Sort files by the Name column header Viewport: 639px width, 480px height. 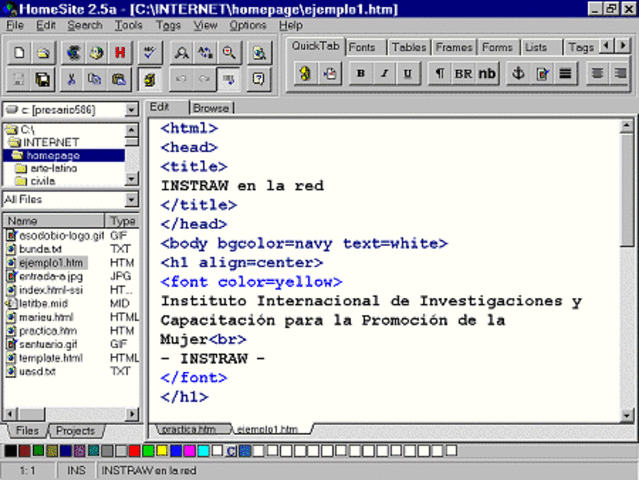(54, 221)
